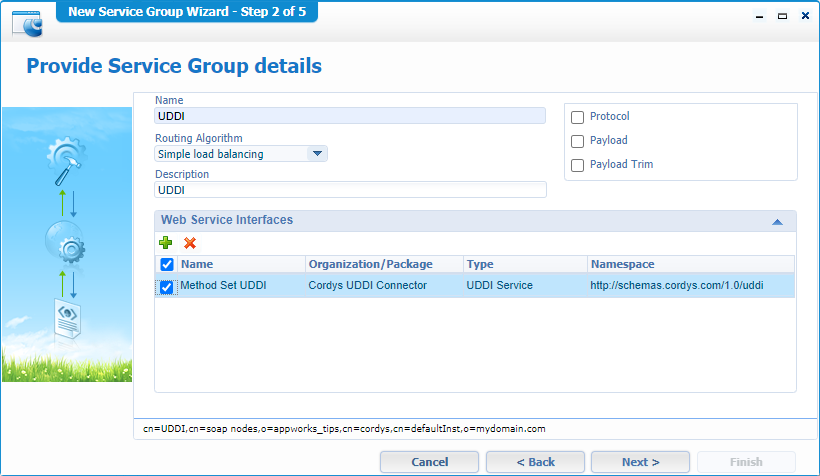
Task: Open the Routing Algorithm dropdown
Action: coord(316,154)
